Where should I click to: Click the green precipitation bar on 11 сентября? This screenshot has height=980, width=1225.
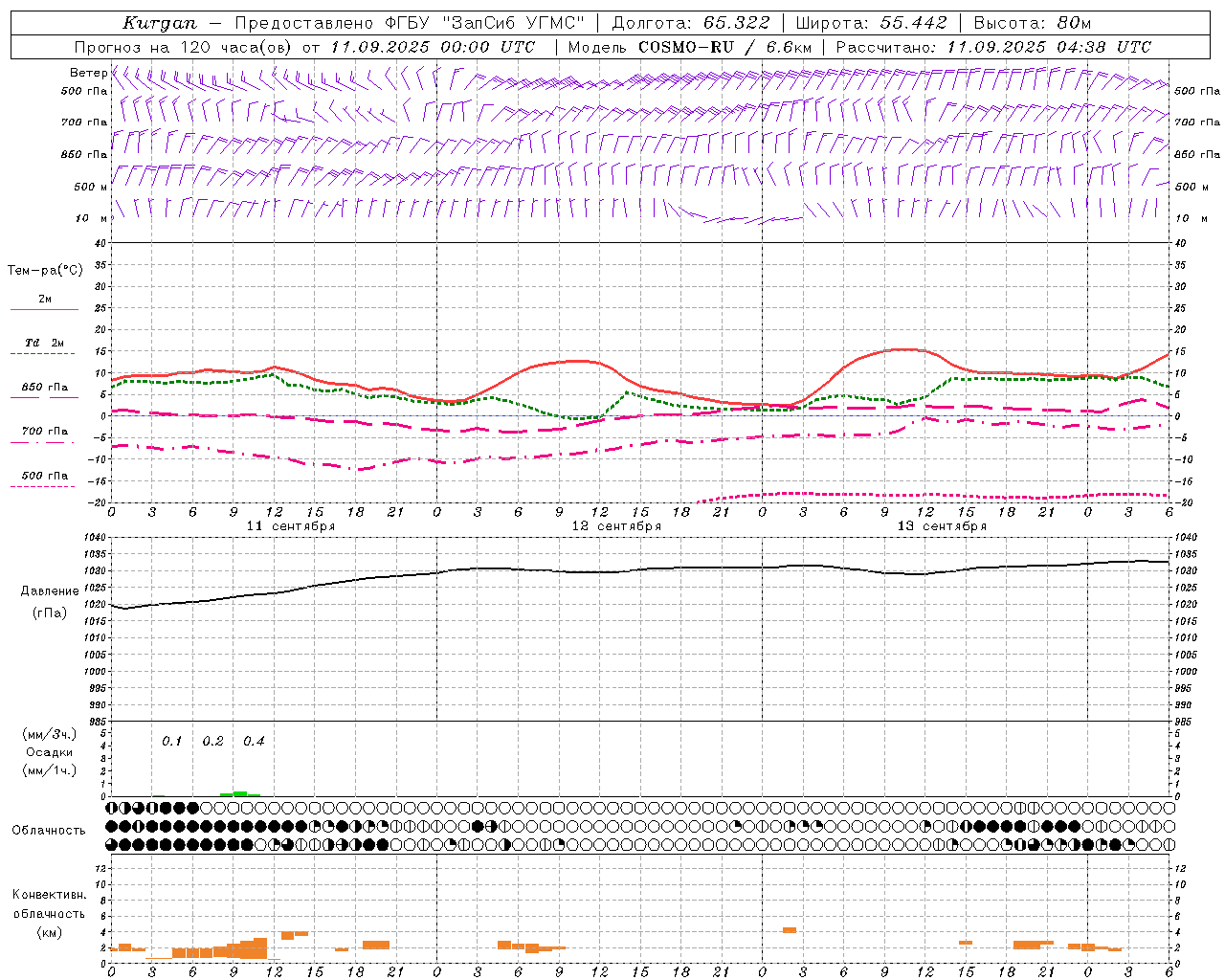pos(239,793)
